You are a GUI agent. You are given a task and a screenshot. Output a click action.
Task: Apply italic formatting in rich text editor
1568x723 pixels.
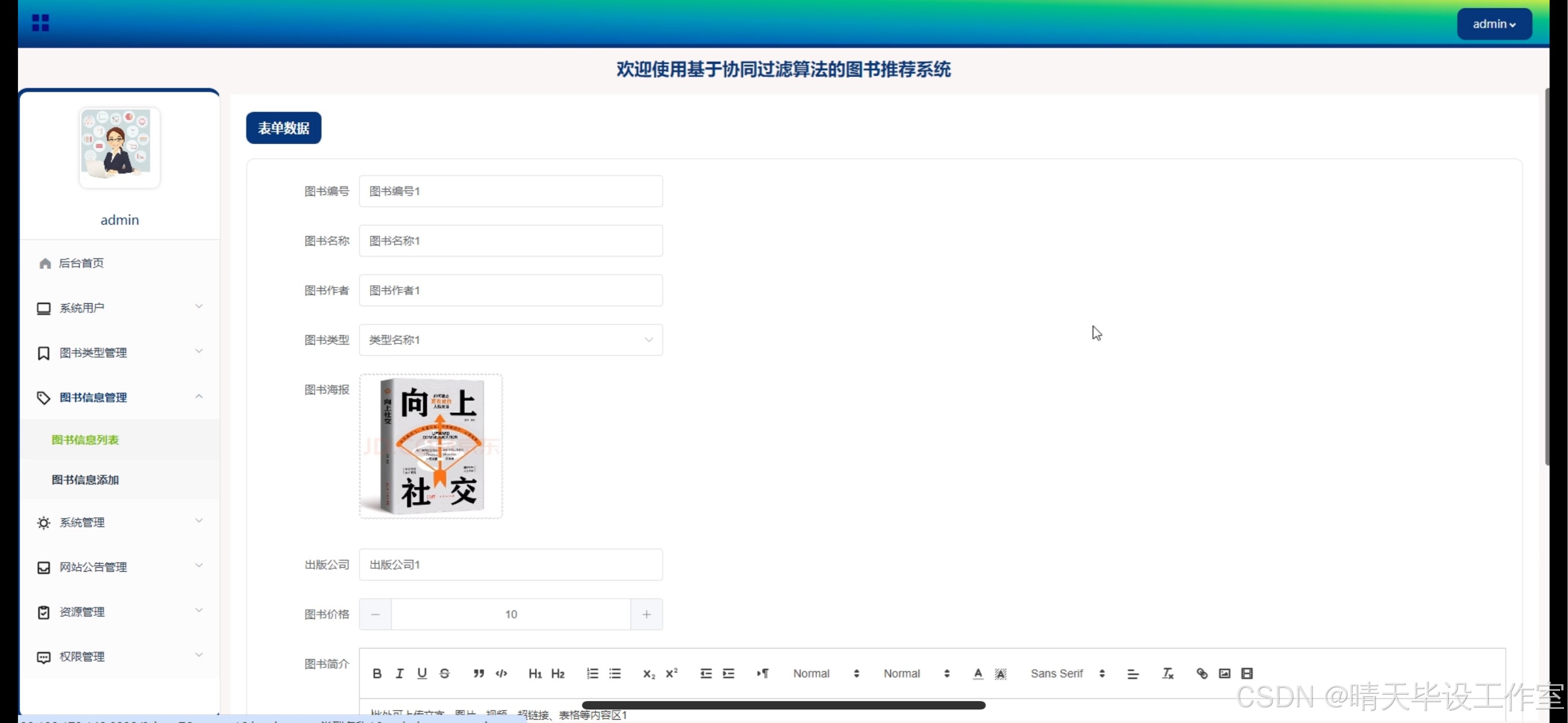point(399,673)
